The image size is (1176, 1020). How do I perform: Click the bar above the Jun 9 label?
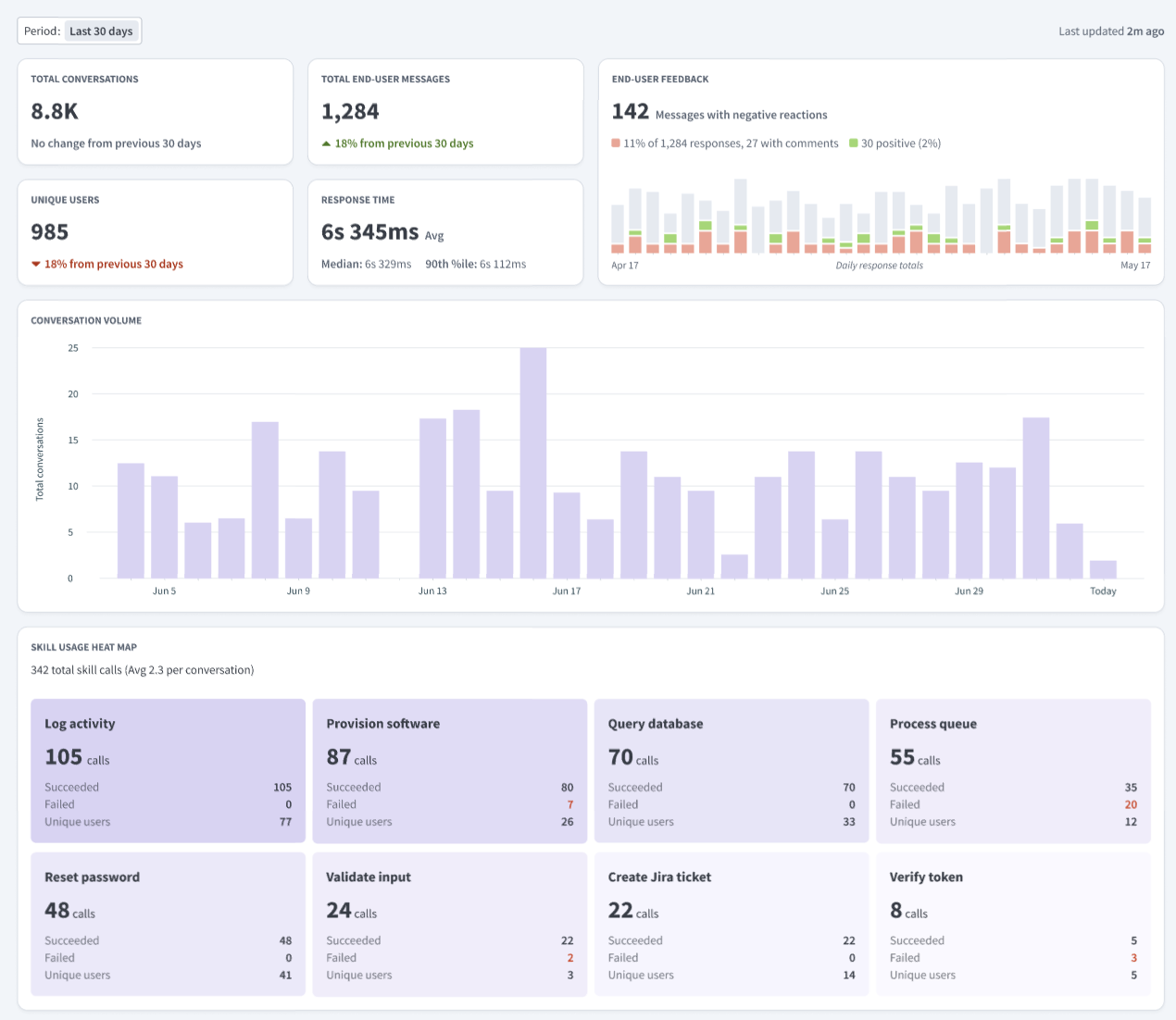pyautogui.click(x=298, y=548)
